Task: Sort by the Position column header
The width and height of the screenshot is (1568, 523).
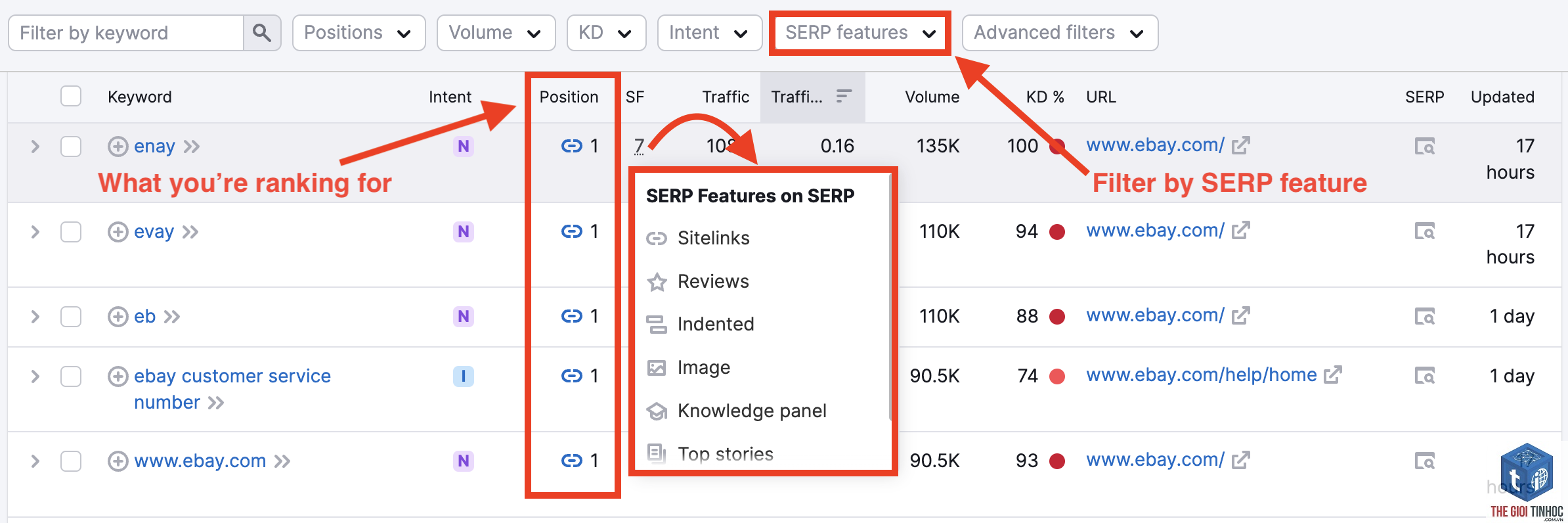Action: (569, 97)
